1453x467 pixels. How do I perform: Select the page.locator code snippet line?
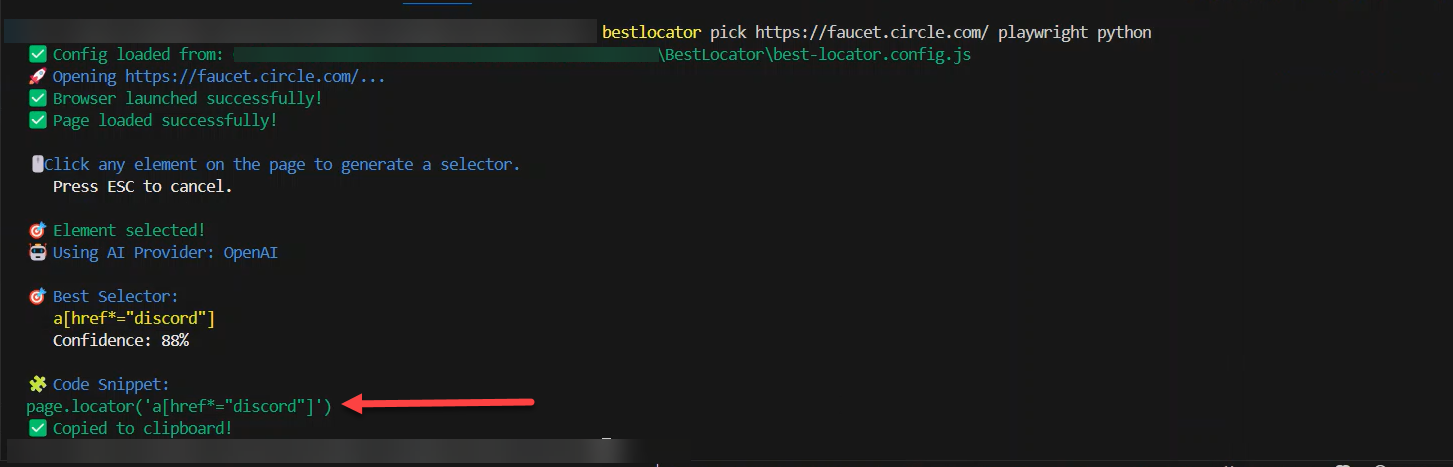click(179, 406)
